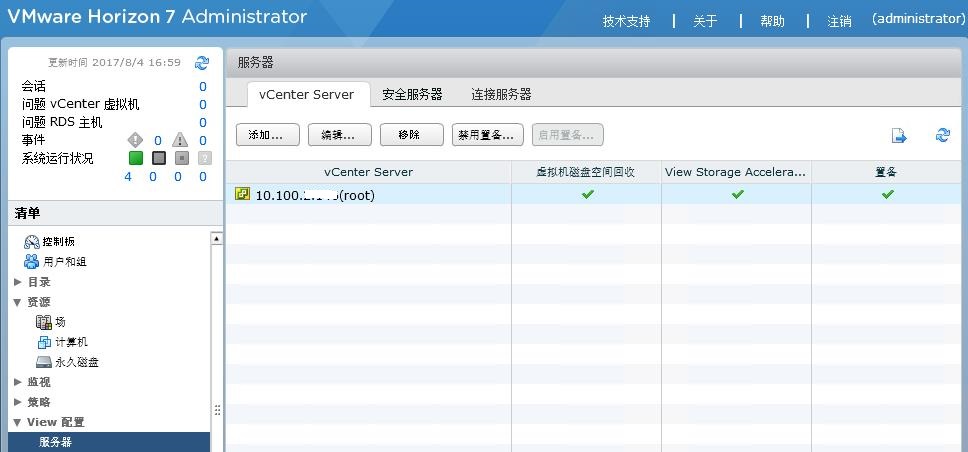
Task: Refresh the vCenter Server list
Action: point(943,135)
